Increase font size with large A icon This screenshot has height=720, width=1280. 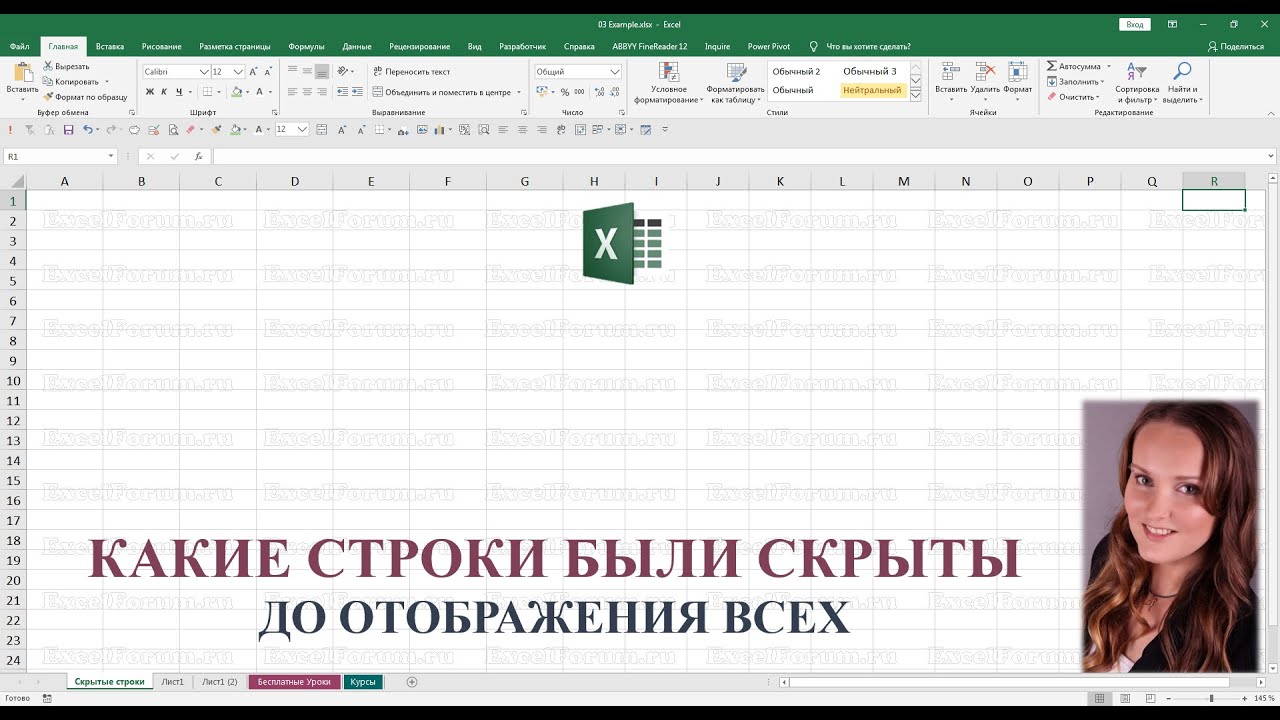click(x=254, y=72)
